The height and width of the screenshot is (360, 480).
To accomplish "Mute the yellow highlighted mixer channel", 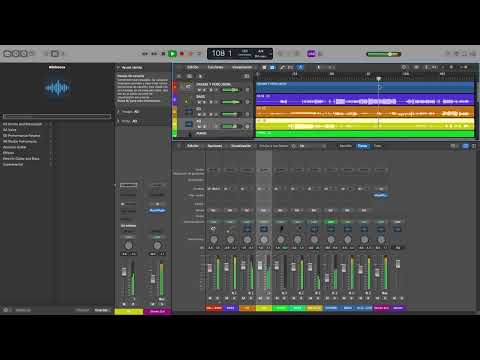I will 260,298.
